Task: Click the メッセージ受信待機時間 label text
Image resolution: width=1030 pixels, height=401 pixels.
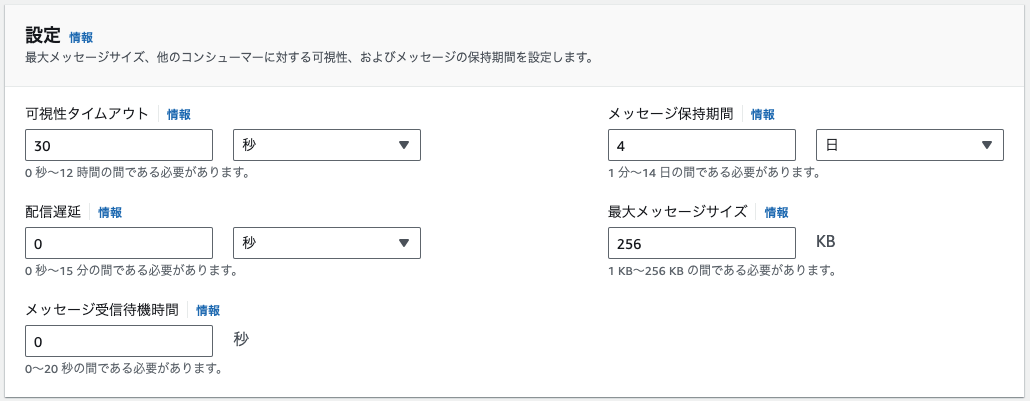Action: click(102, 310)
